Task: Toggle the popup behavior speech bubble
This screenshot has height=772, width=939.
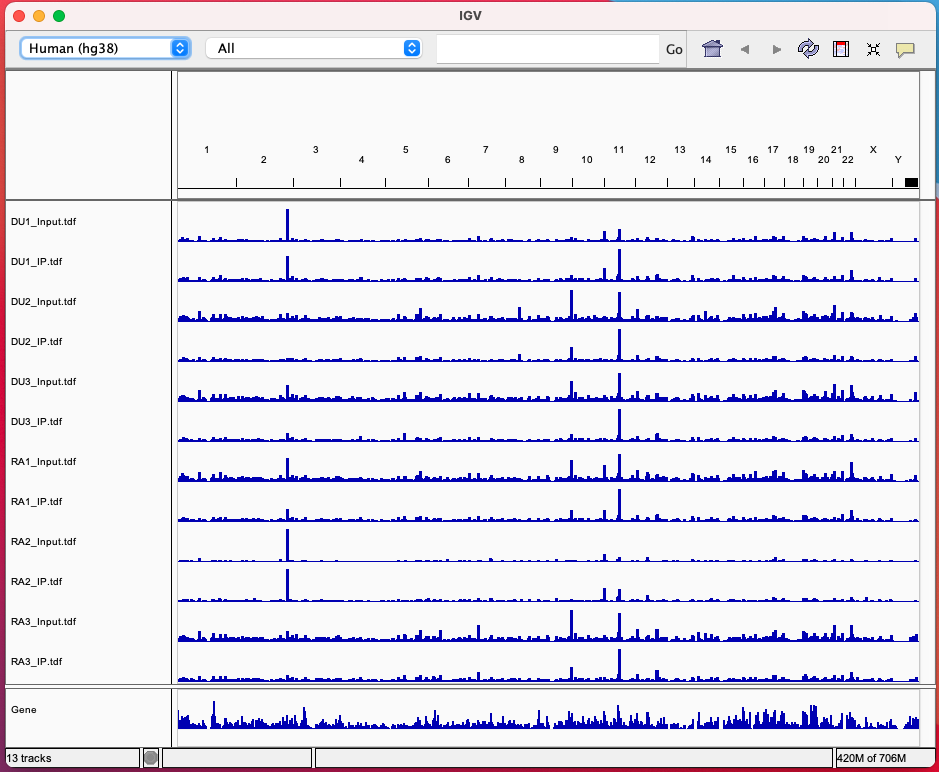Action: coord(905,49)
